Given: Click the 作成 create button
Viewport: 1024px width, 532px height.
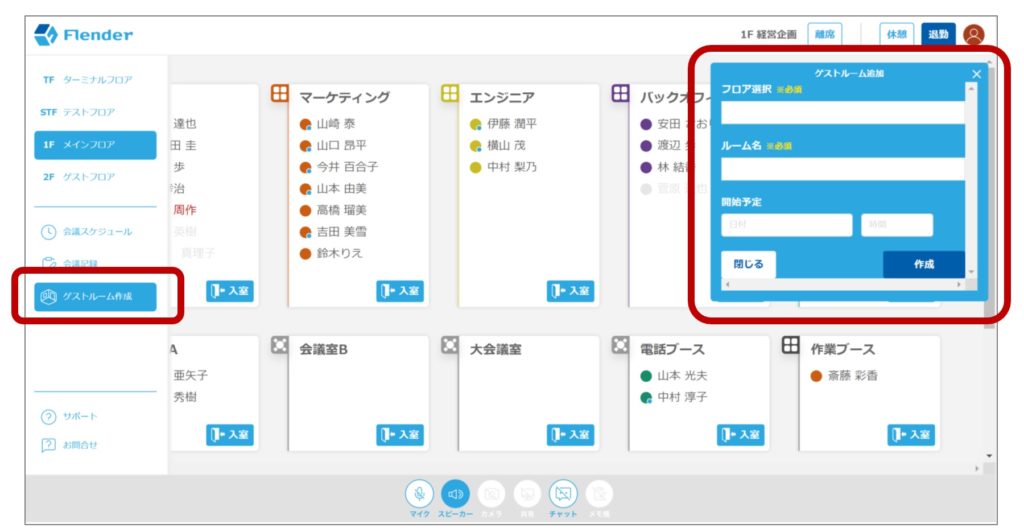Looking at the screenshot, I should [x=923, y=265].
